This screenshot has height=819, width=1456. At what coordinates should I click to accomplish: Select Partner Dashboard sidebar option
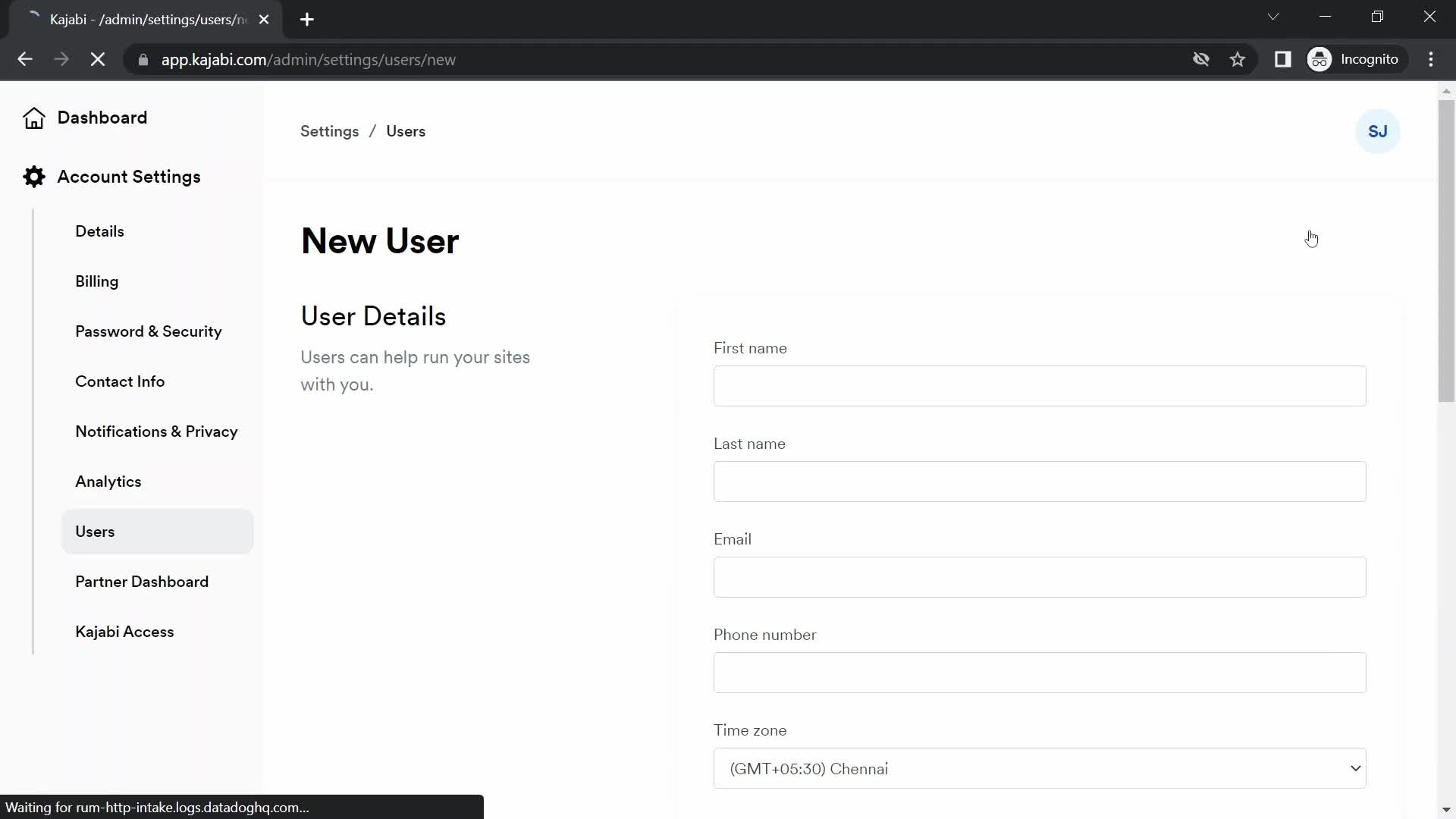tap(142, 582)
